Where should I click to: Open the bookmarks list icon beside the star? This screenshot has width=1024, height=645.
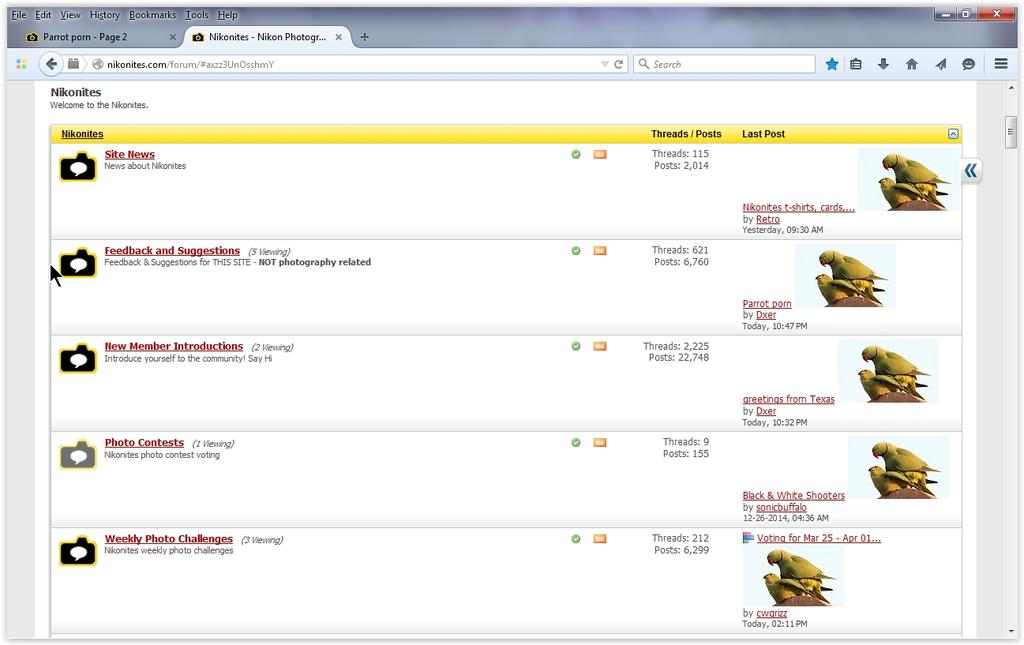[x=856, y=64]
